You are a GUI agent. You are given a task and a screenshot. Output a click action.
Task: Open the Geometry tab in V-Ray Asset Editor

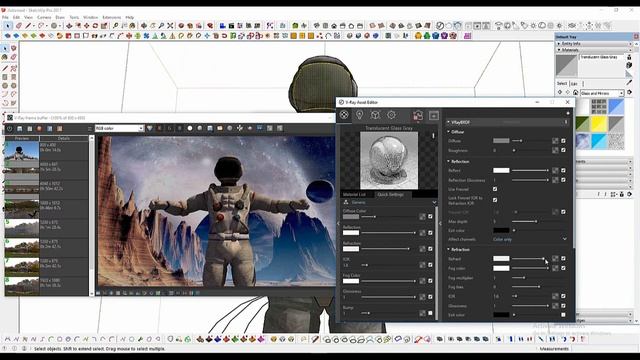pyautogui.click(x=375, y=115)
